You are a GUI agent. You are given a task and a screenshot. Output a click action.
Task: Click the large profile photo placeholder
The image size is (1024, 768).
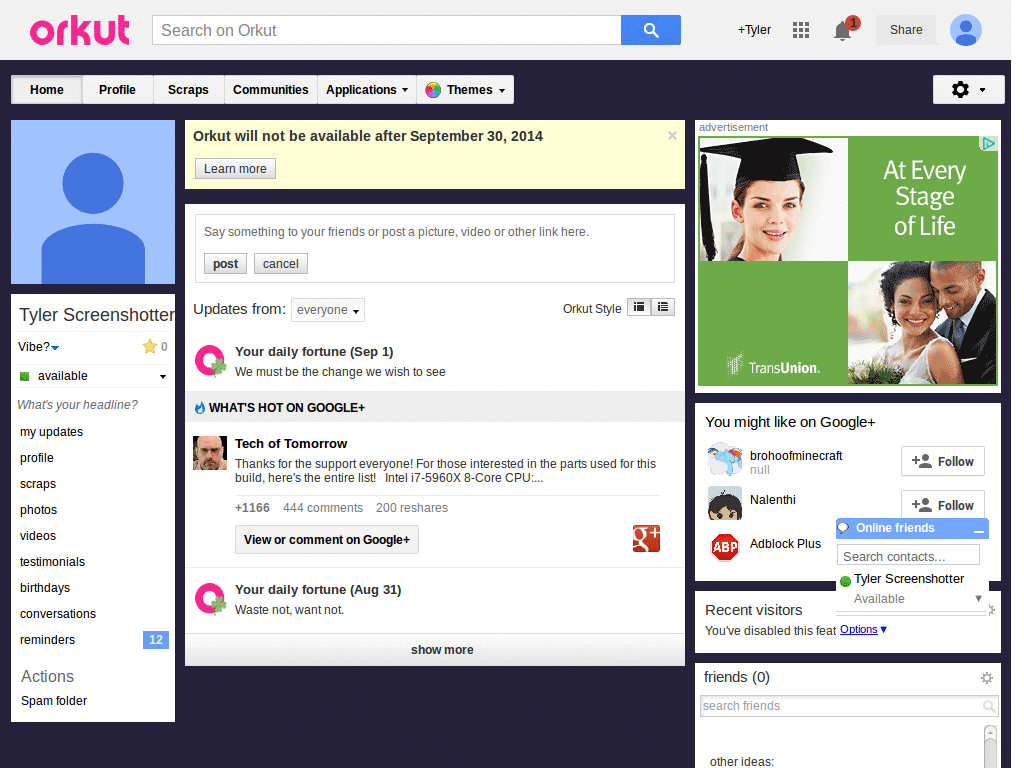click(93, 202)
